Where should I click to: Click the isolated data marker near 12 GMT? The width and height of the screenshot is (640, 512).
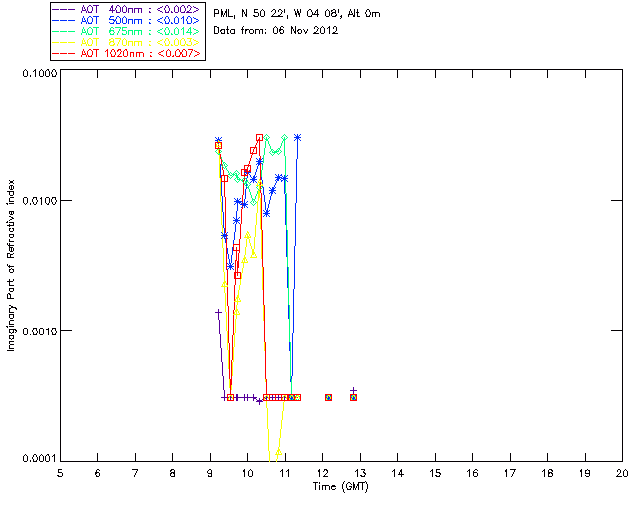pos(328,398)
